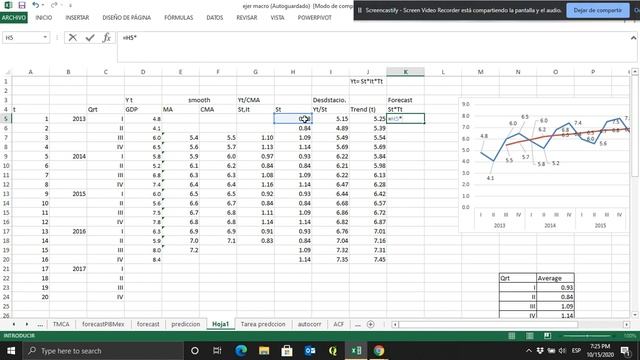Image resolution: width=640 pixels, height=360 pixels.
Task: Open Windows Start button
Action: 11,351
